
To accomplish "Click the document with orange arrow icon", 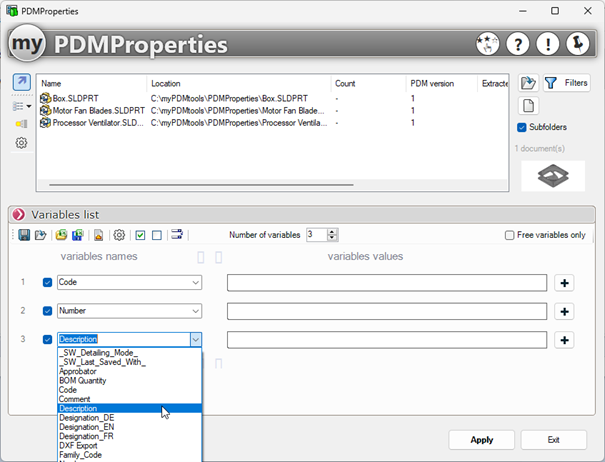I will (98, 235).
